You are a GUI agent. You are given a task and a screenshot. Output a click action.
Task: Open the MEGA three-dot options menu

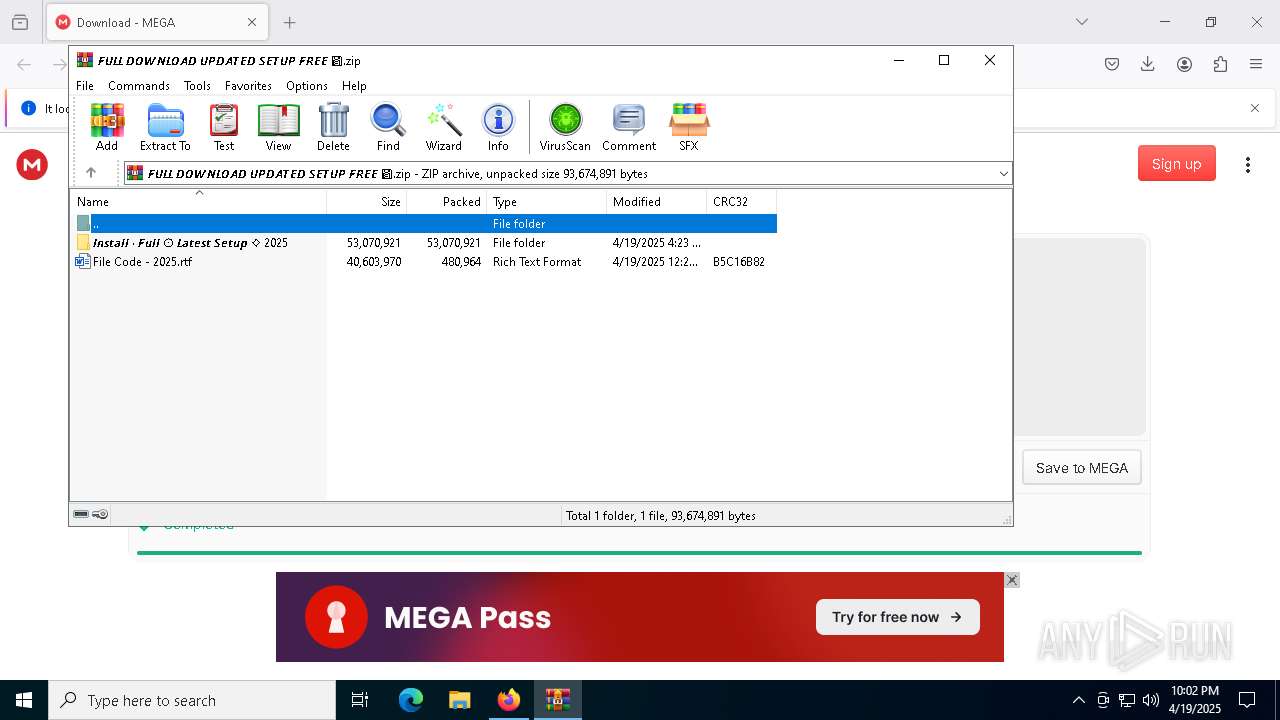(x=1248, y=164)
